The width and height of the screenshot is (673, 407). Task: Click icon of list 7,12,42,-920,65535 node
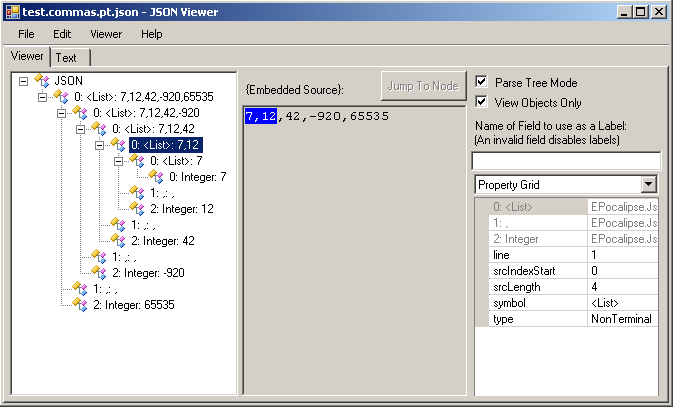61,97
